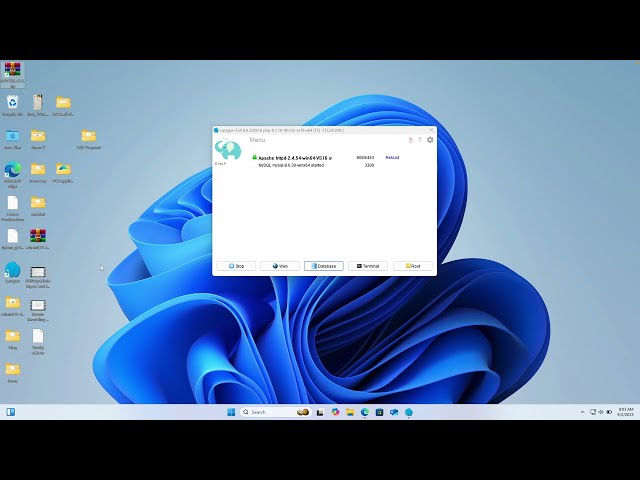
Task: Select the Recycle Bin desktop icon
Action: [x=12, y=103]
